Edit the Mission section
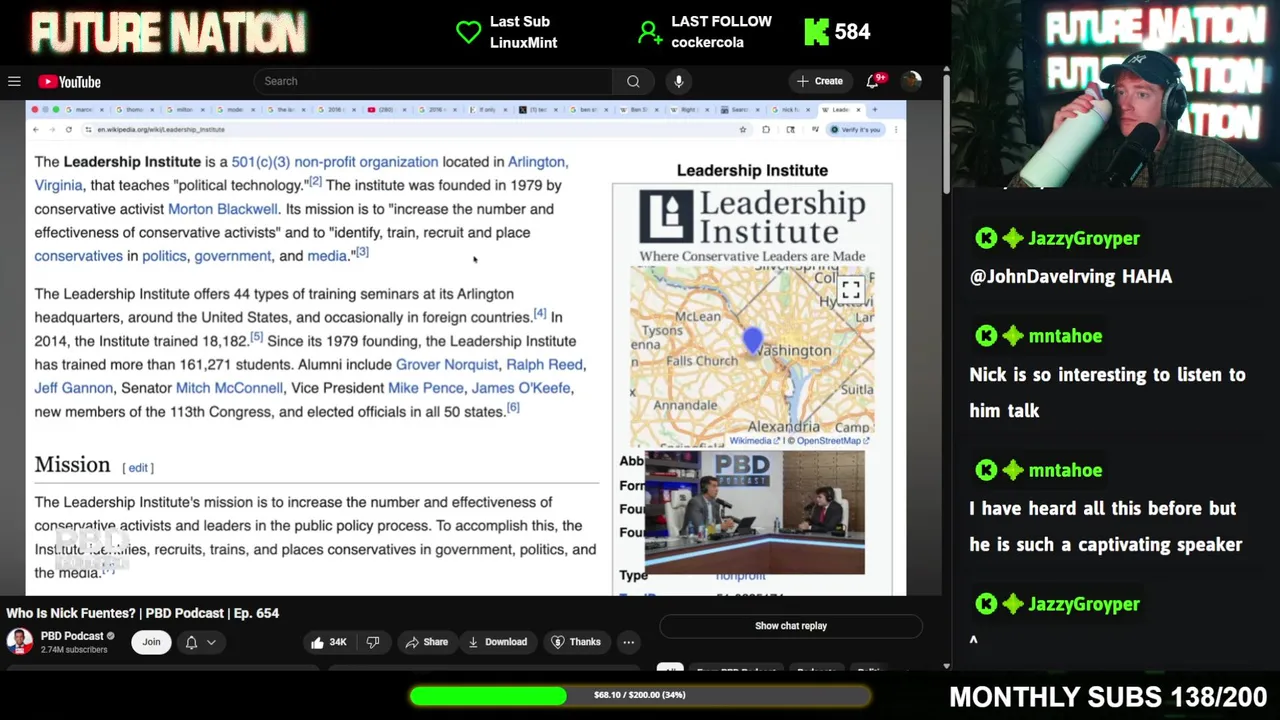The height and width of the screenshot is (720, 1280). (138, 468)
